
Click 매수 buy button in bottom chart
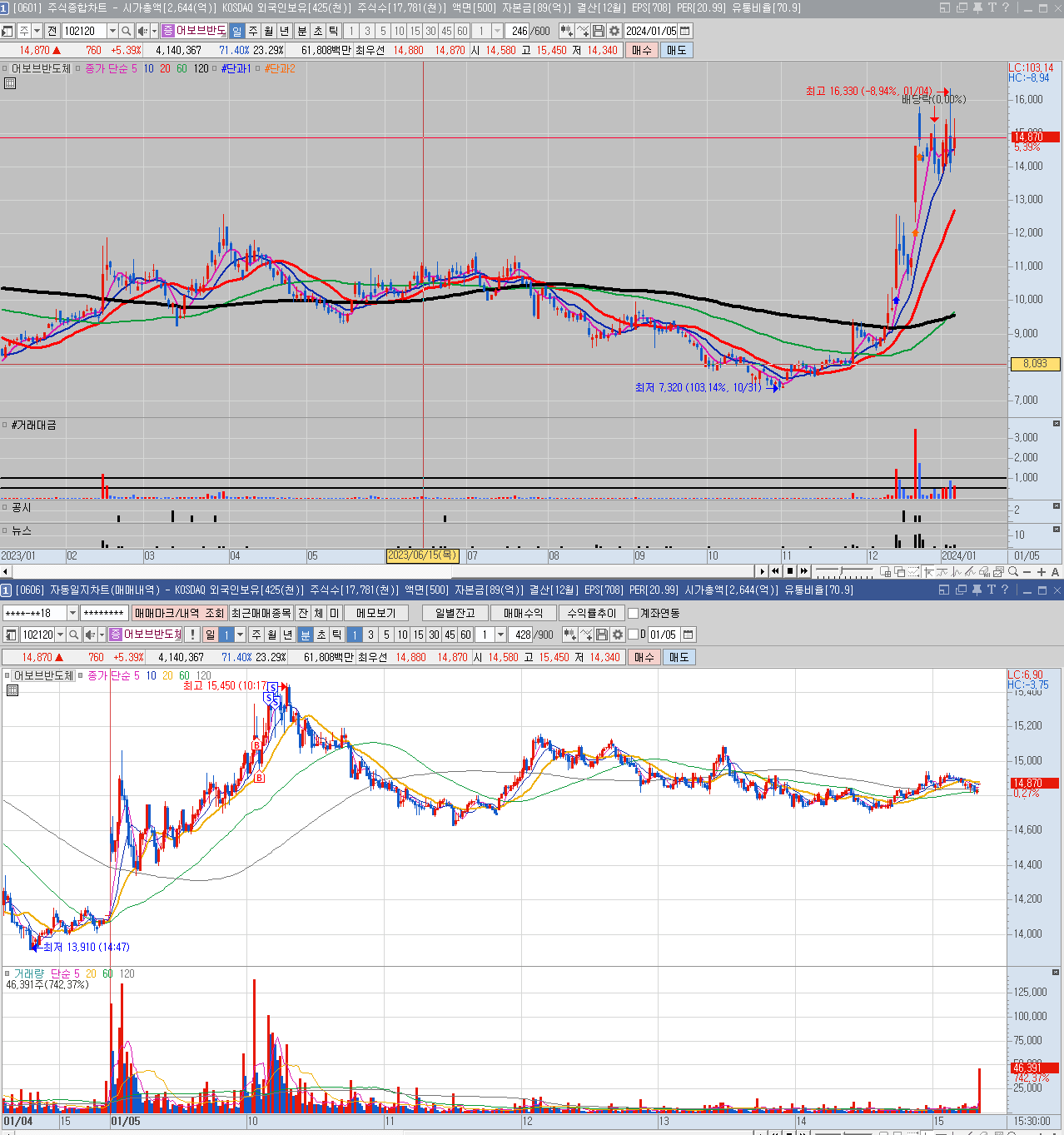pyautogui.click(x=644, y=657)
